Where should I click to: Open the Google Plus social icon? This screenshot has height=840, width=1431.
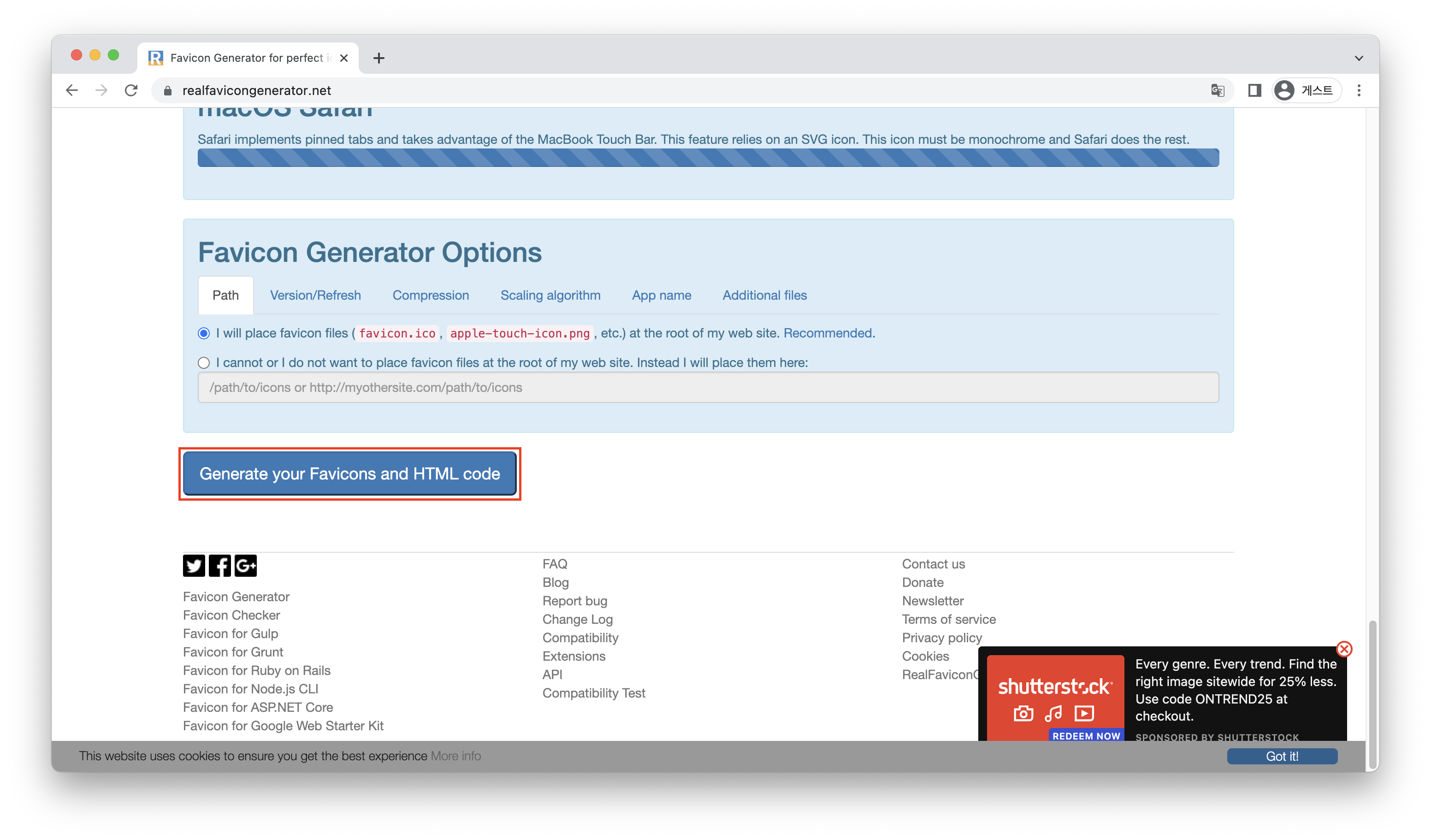tap(245, 566)
